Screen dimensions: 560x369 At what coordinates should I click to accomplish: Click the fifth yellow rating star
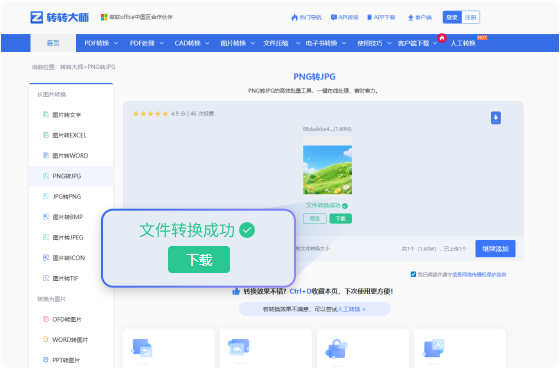[165, 114]
